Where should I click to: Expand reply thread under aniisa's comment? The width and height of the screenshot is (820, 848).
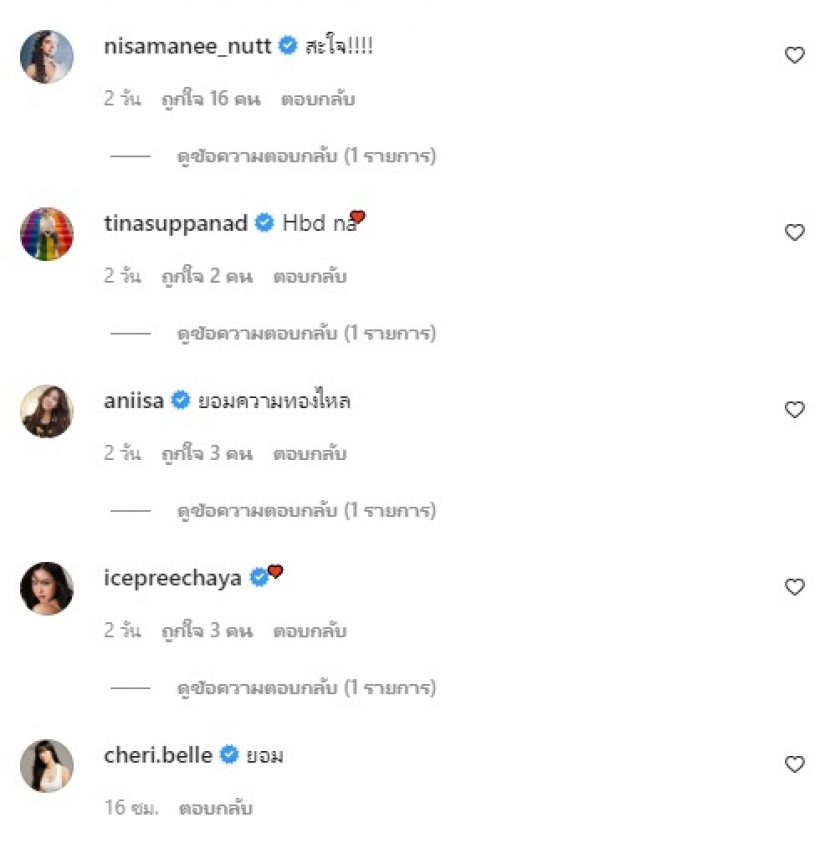pos(306,511)
